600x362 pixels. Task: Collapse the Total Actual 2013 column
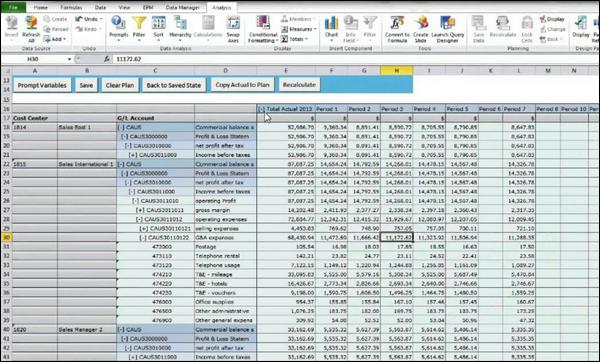coord(261,109)
